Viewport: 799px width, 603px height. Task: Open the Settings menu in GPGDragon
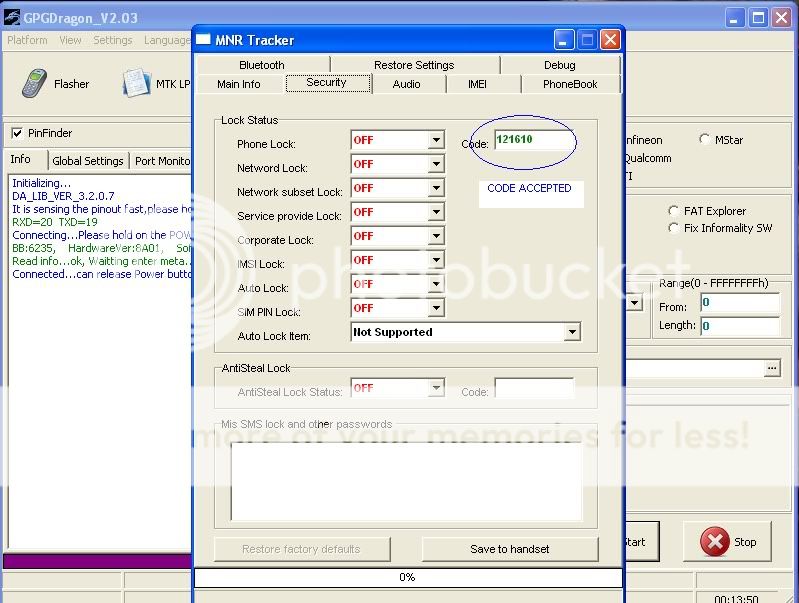pyautogui.click(x=113, y=40)
